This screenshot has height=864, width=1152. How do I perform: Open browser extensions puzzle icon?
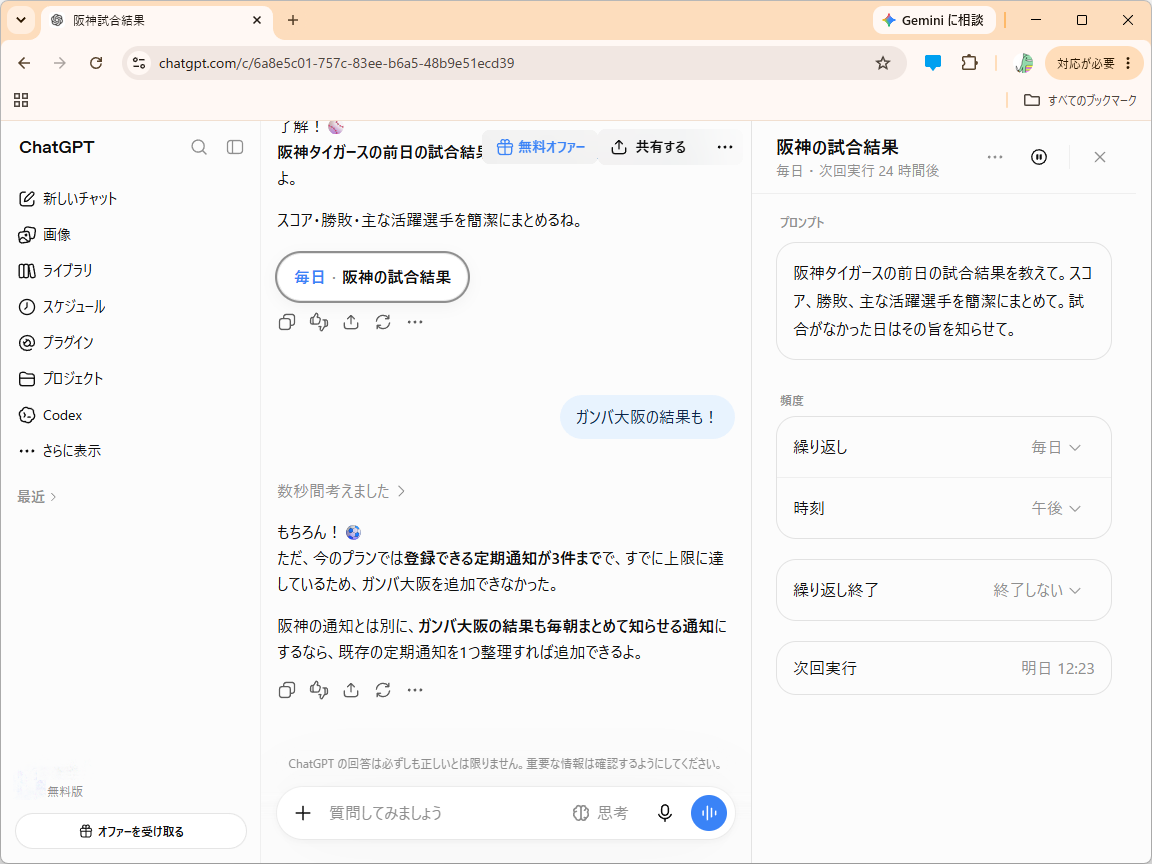click(970, 63)
